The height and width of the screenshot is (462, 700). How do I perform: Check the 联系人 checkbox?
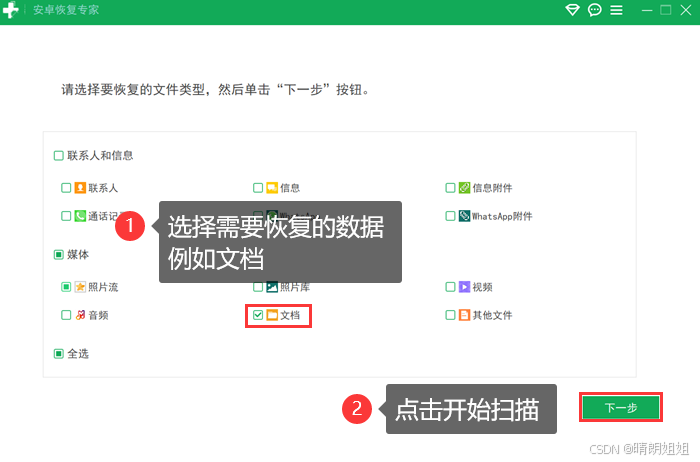tap(66, 188)
